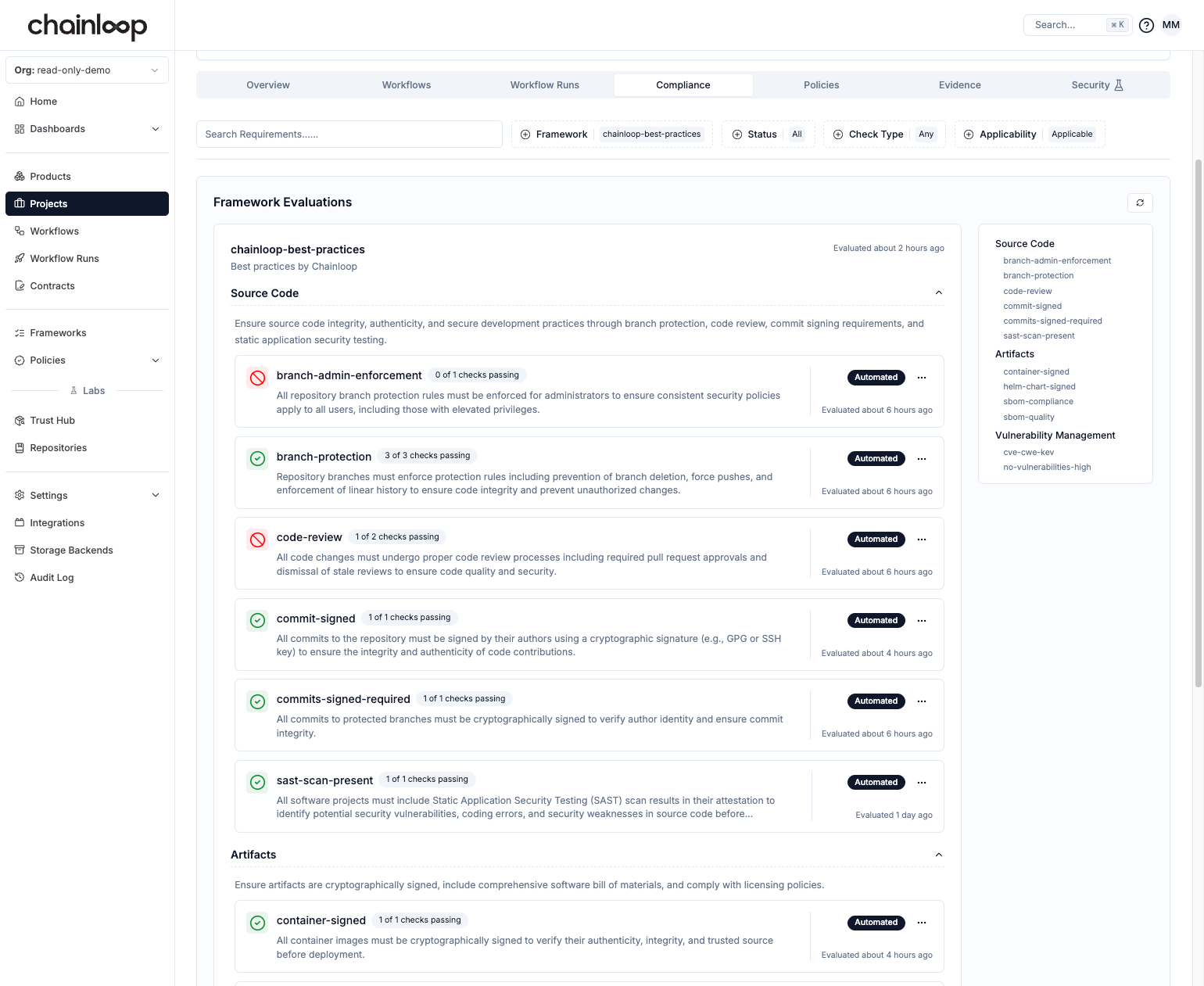Switch to the Workflows tab
The image size is (1204, 986).
click(x=406, y=84)
